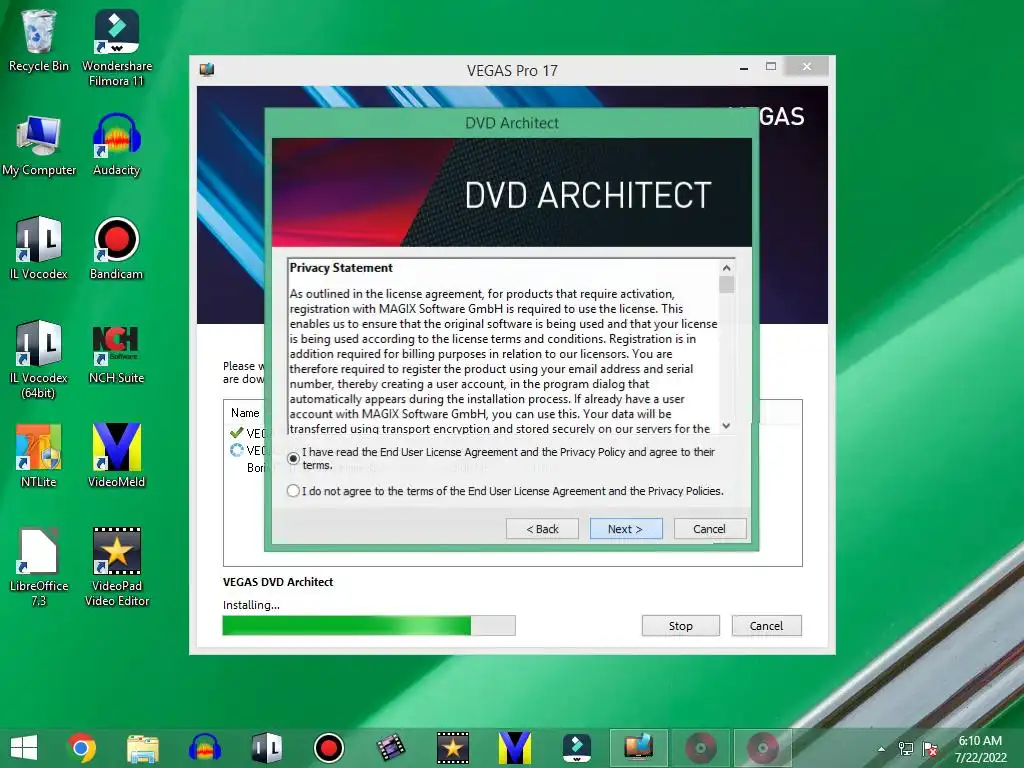The image size is (1024, 768).
Task: Open VideoMeld V icon in taskbar
Action: tap(515, 748)
